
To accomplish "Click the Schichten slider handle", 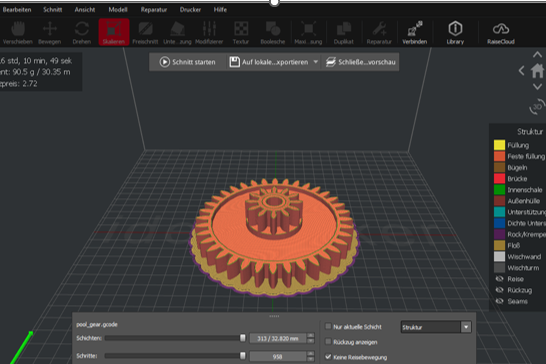I will point(243,338).
